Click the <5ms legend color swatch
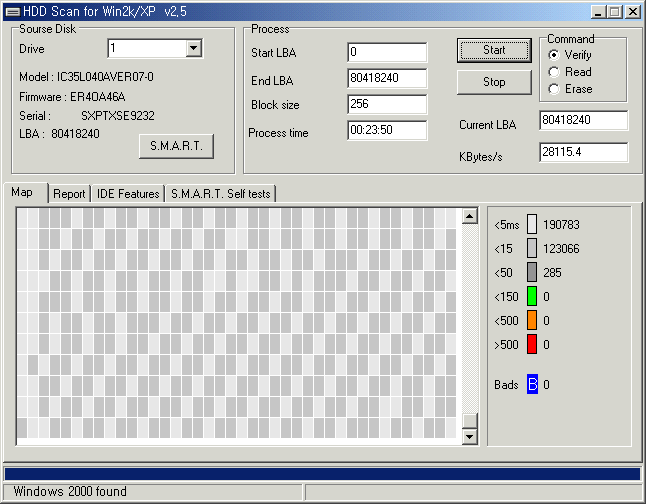The width and height of the screenshot is (646, 504). [532, 224]
